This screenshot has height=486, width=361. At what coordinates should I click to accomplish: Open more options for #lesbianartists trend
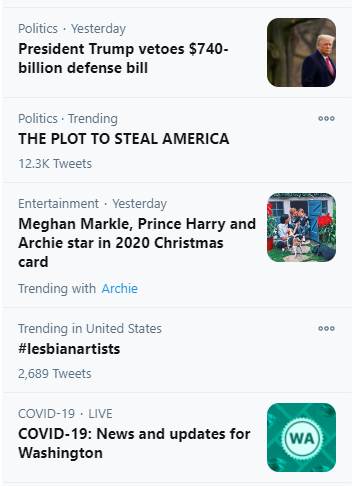326,328
